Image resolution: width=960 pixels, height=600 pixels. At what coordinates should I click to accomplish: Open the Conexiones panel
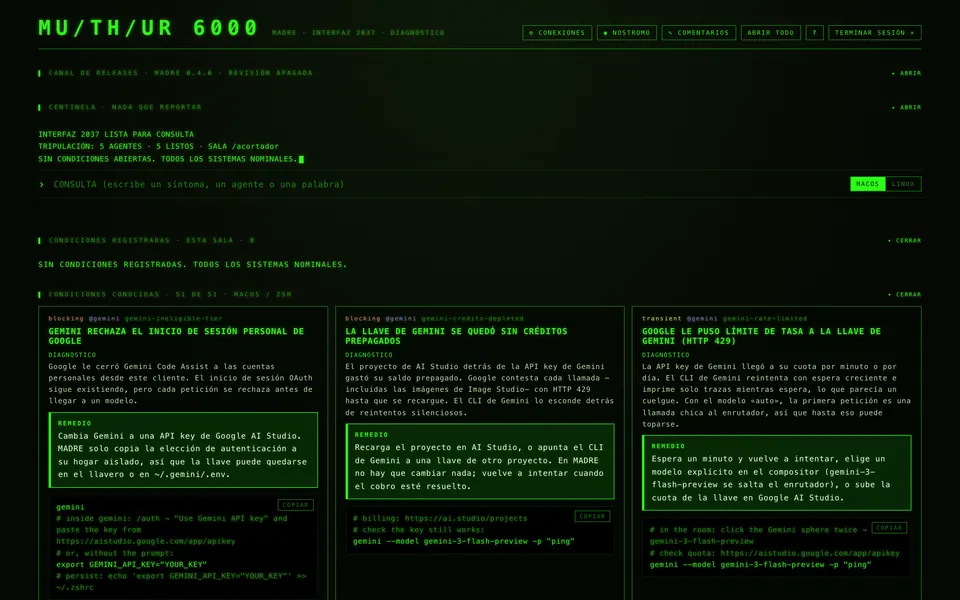pyautogui.click(x=557, y=32)
